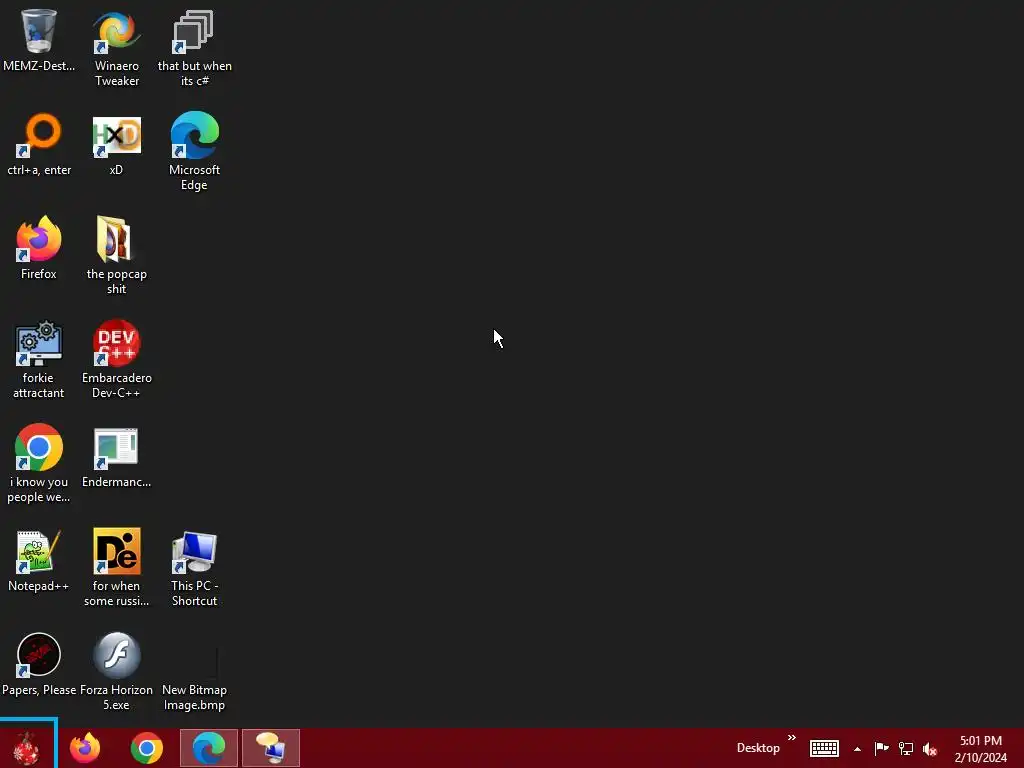Expand the Desktop toolbar chevron
1024x768 pixels.
pyautogui.click(x=792, y=738)
